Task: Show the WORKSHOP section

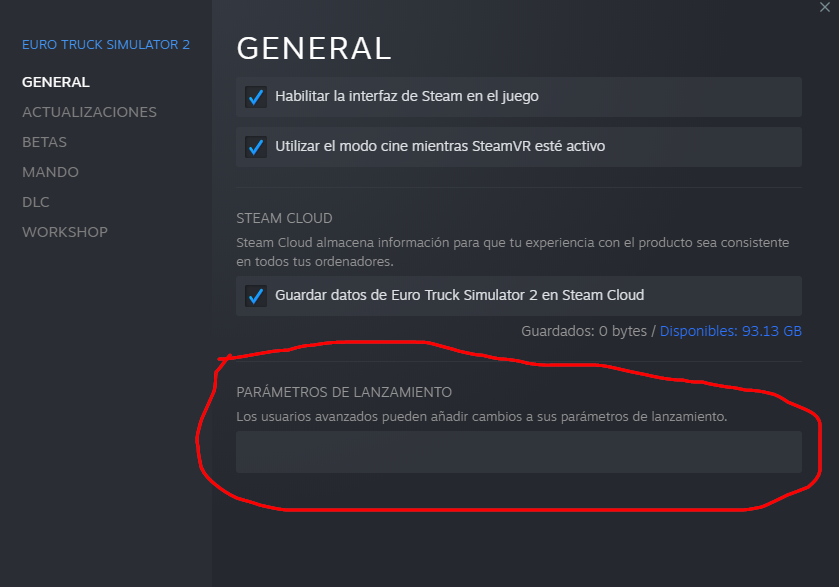Action: [65, 232]
